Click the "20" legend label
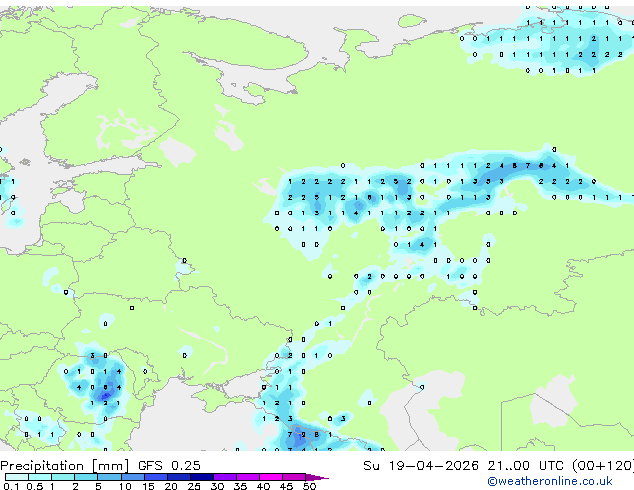The width and height of the screenshot is (634, 490). tap(171, 486)
